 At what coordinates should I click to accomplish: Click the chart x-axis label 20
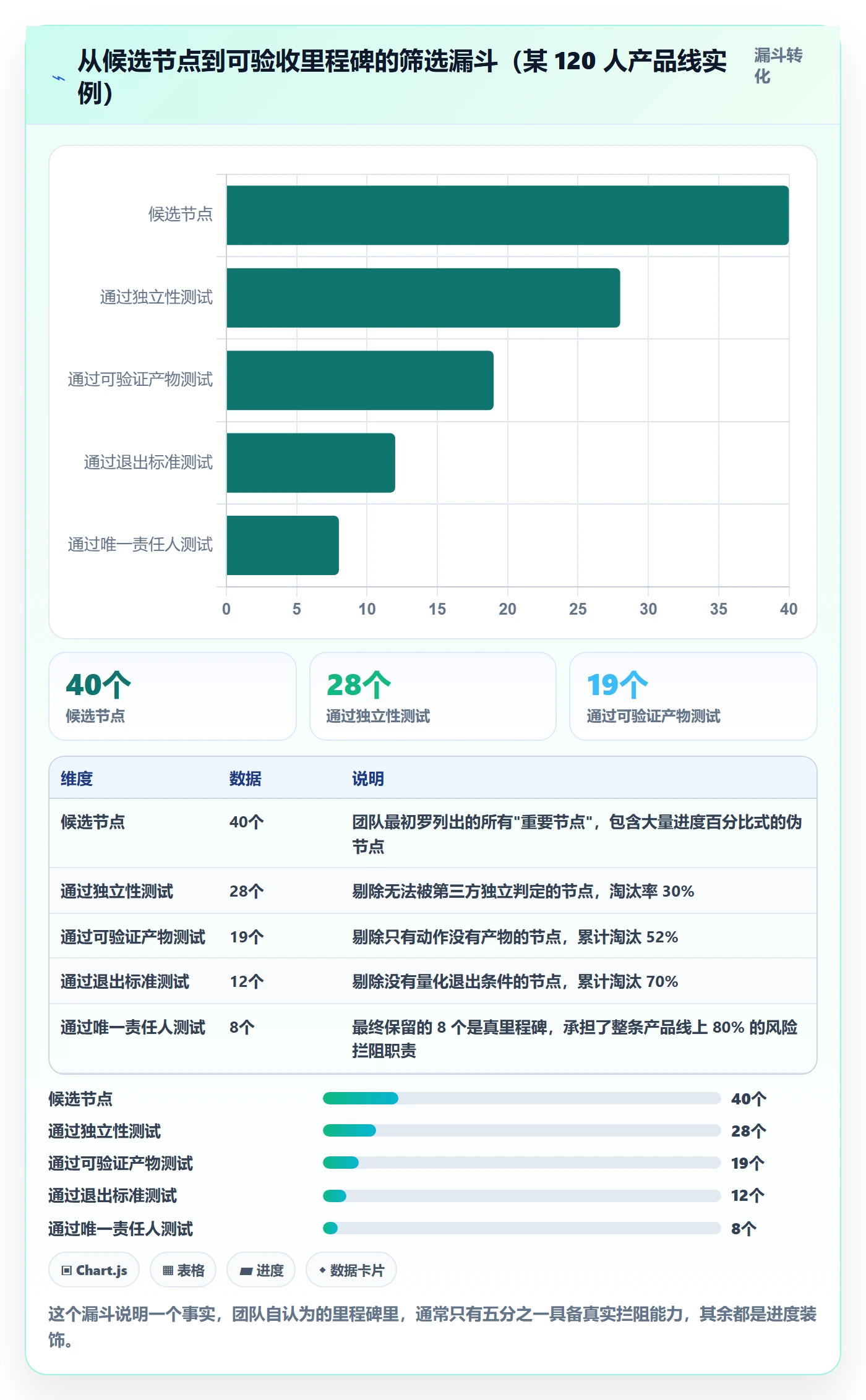pyautogui.click(x=507, y=609)
